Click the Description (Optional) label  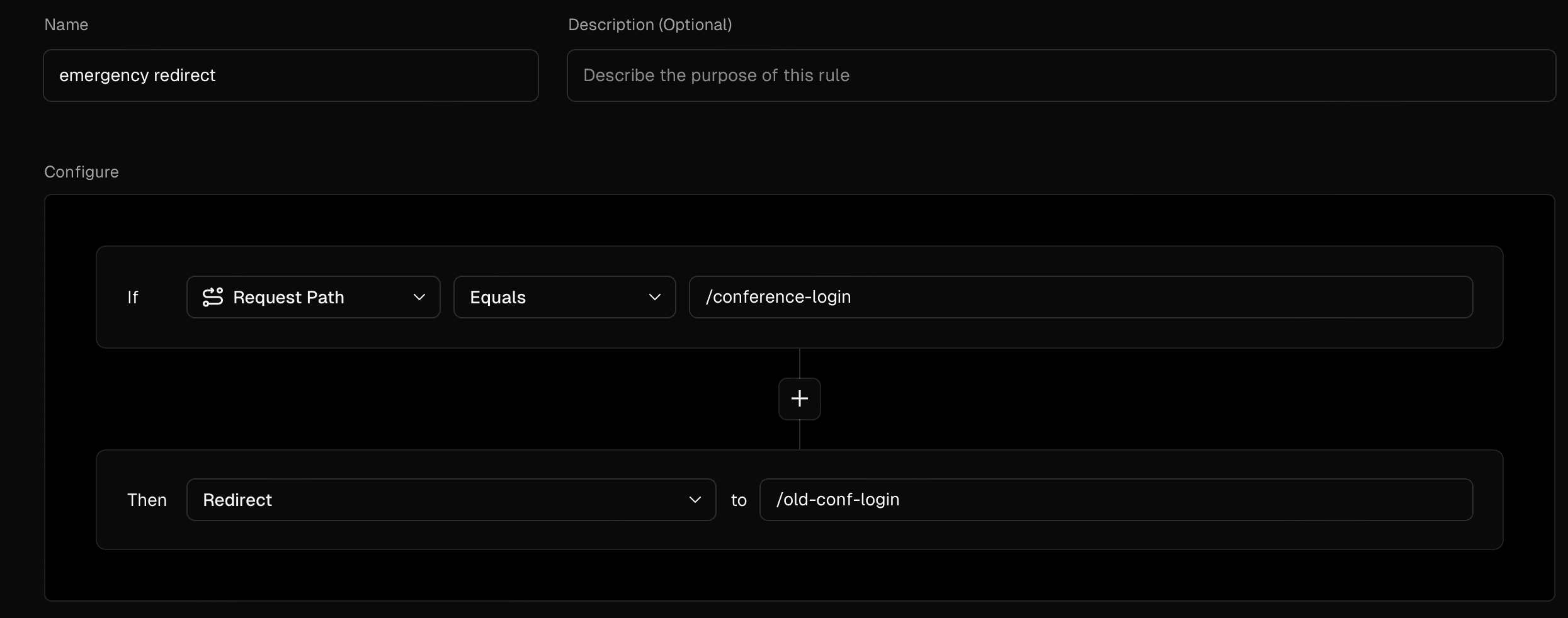click(650, 25)
